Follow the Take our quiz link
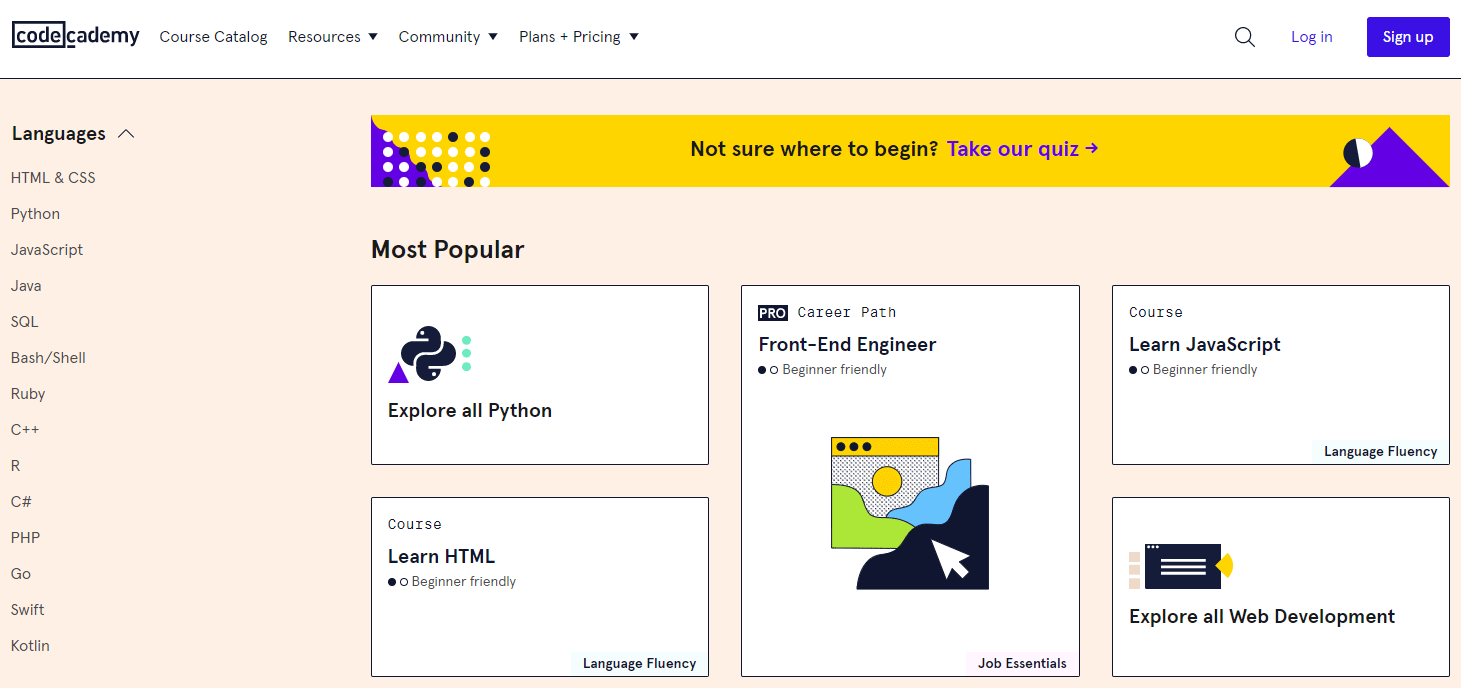 click(1023, 149)
